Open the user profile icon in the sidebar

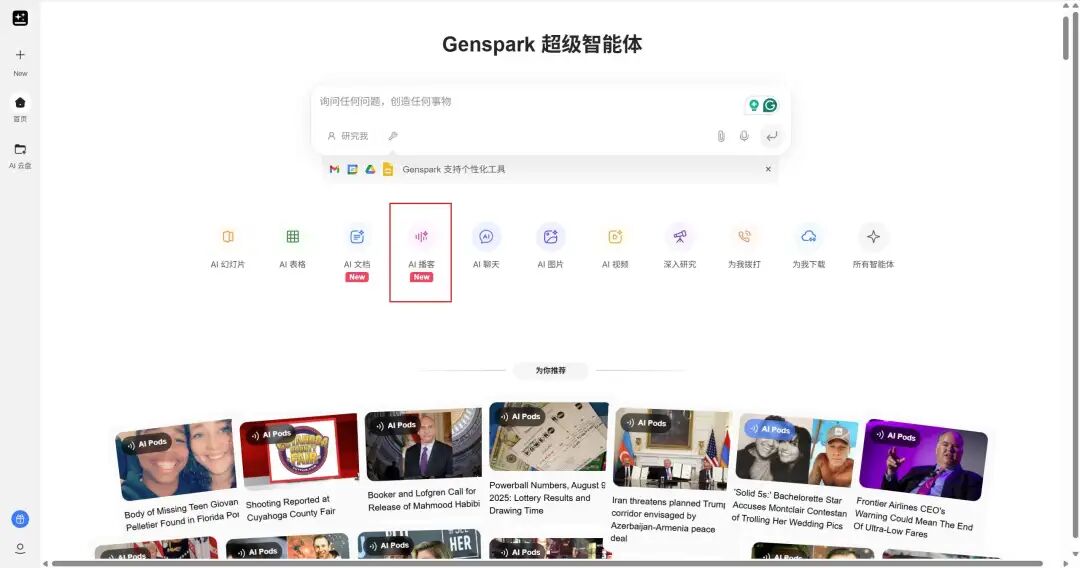20,549
